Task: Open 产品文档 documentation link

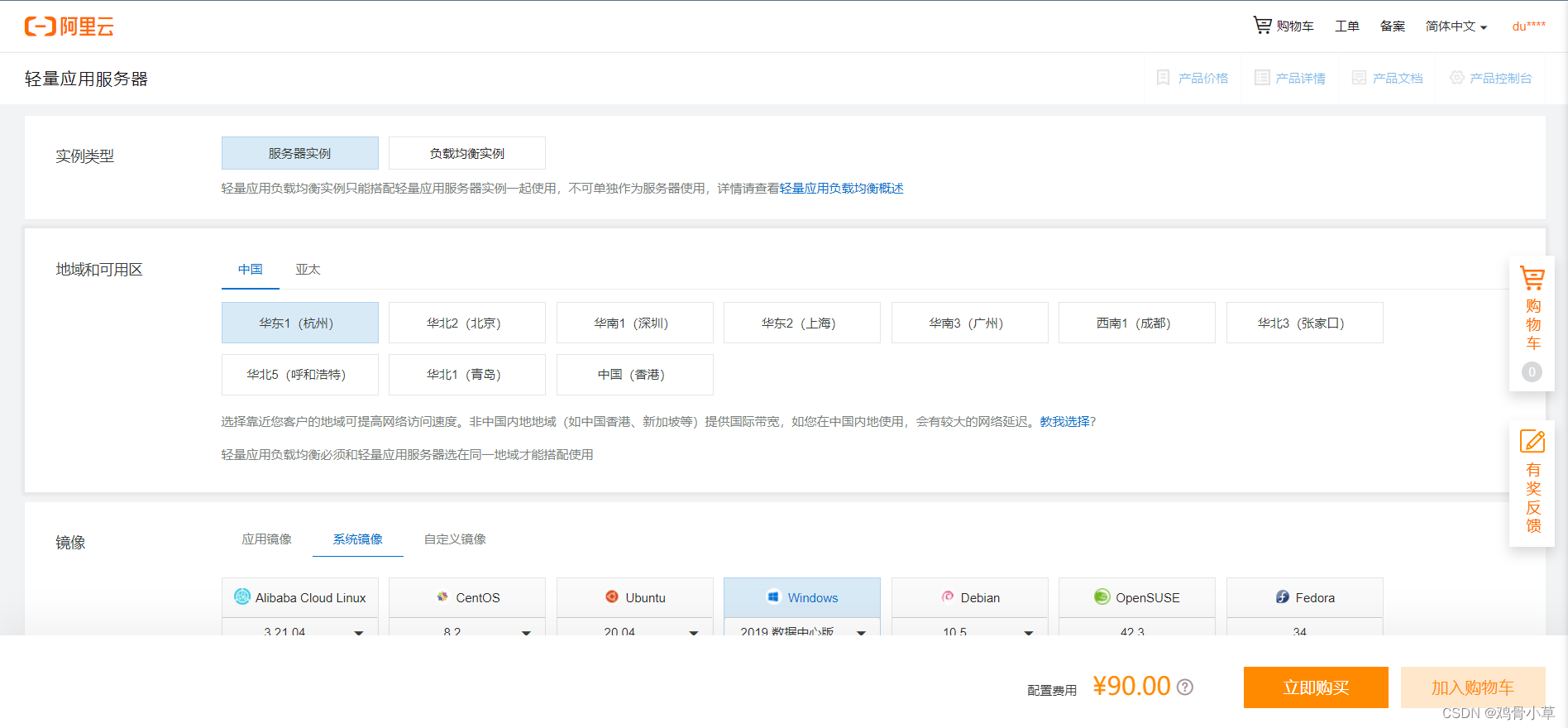Action: pyautogui.click(x=1388, y=78)
